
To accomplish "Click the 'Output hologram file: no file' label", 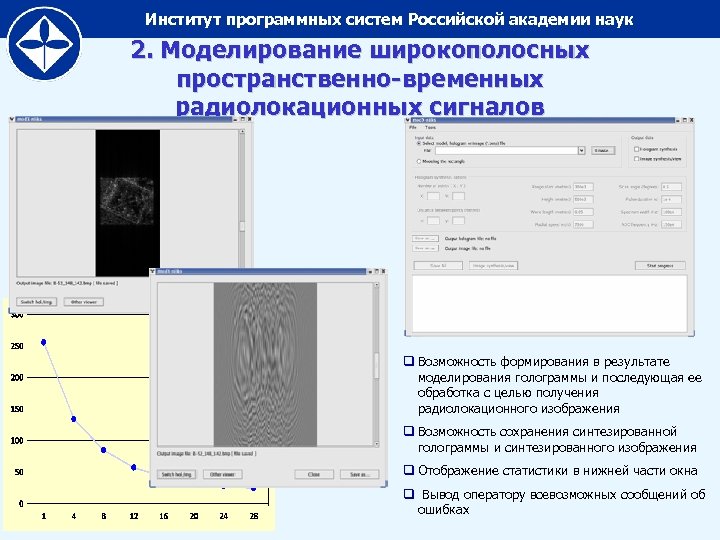I will pos(470,239).
